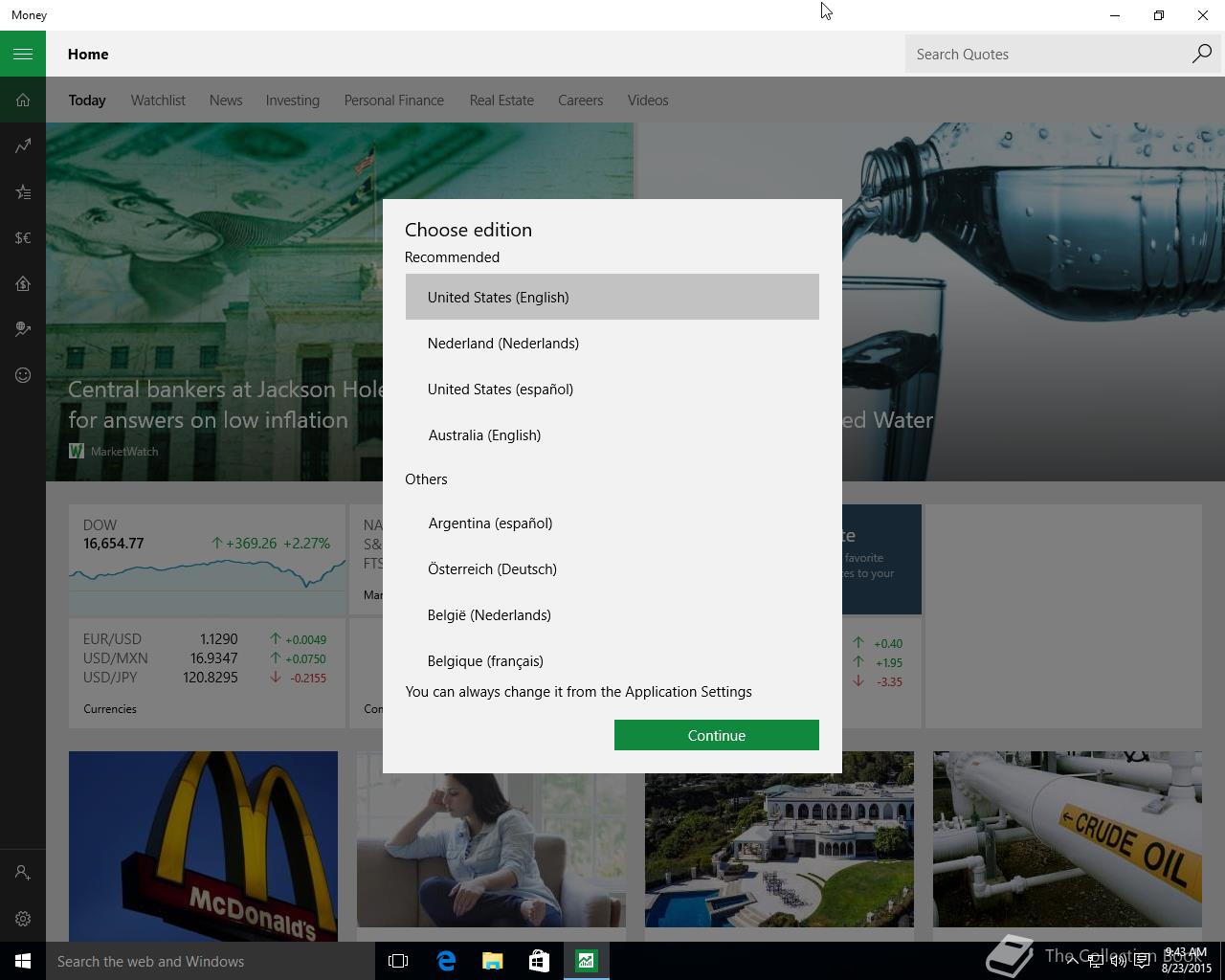Open the Windows Start menu

pyautogui.click(x=23, y=961)
